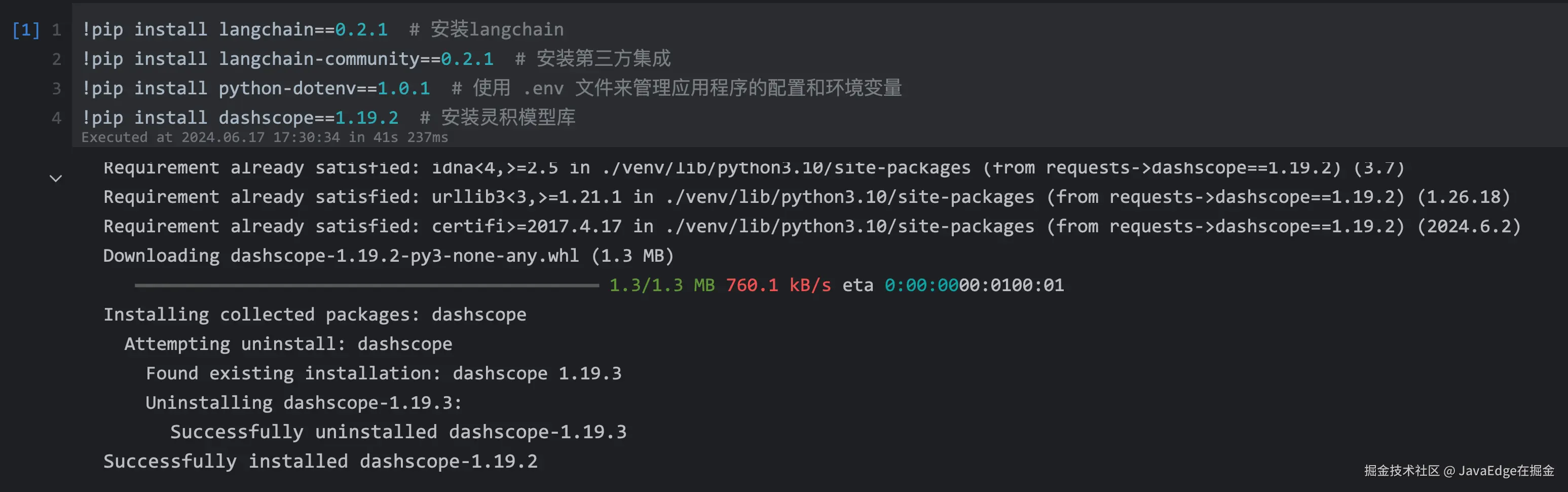Click line number 1 in the gutter

point(57,30)
